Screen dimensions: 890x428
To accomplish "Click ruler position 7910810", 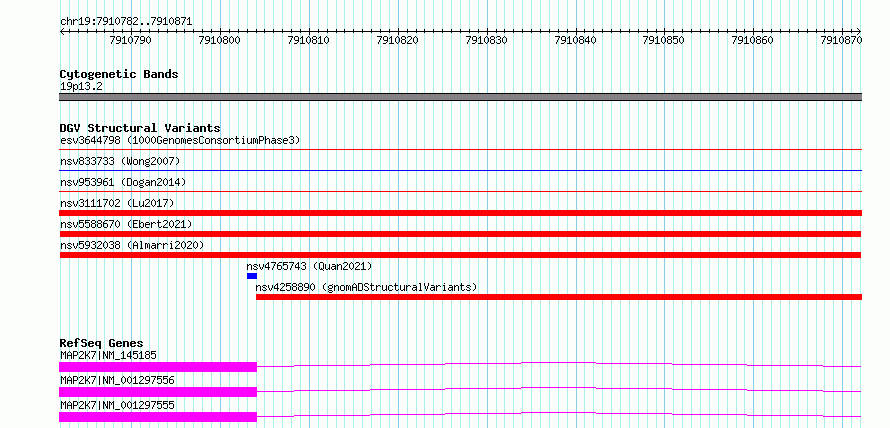I will 309,40.
